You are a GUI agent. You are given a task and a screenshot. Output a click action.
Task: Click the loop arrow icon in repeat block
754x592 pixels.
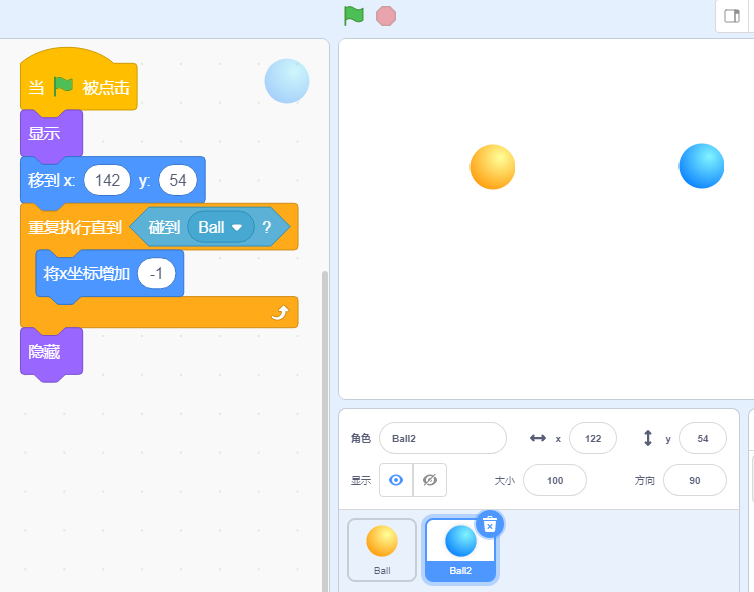[280, 313]
